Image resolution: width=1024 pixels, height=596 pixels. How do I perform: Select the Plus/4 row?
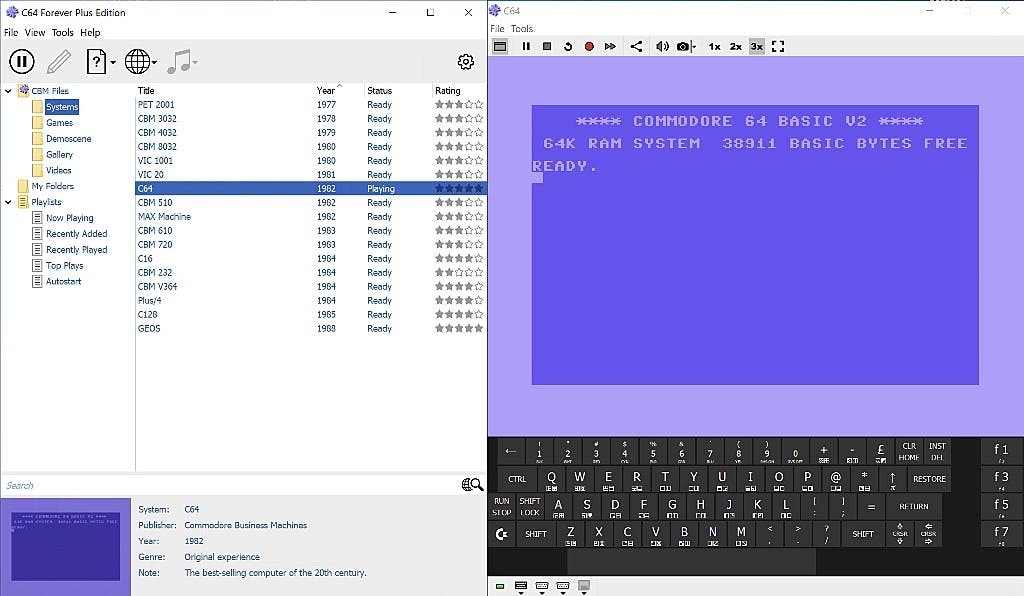(310, 300)
